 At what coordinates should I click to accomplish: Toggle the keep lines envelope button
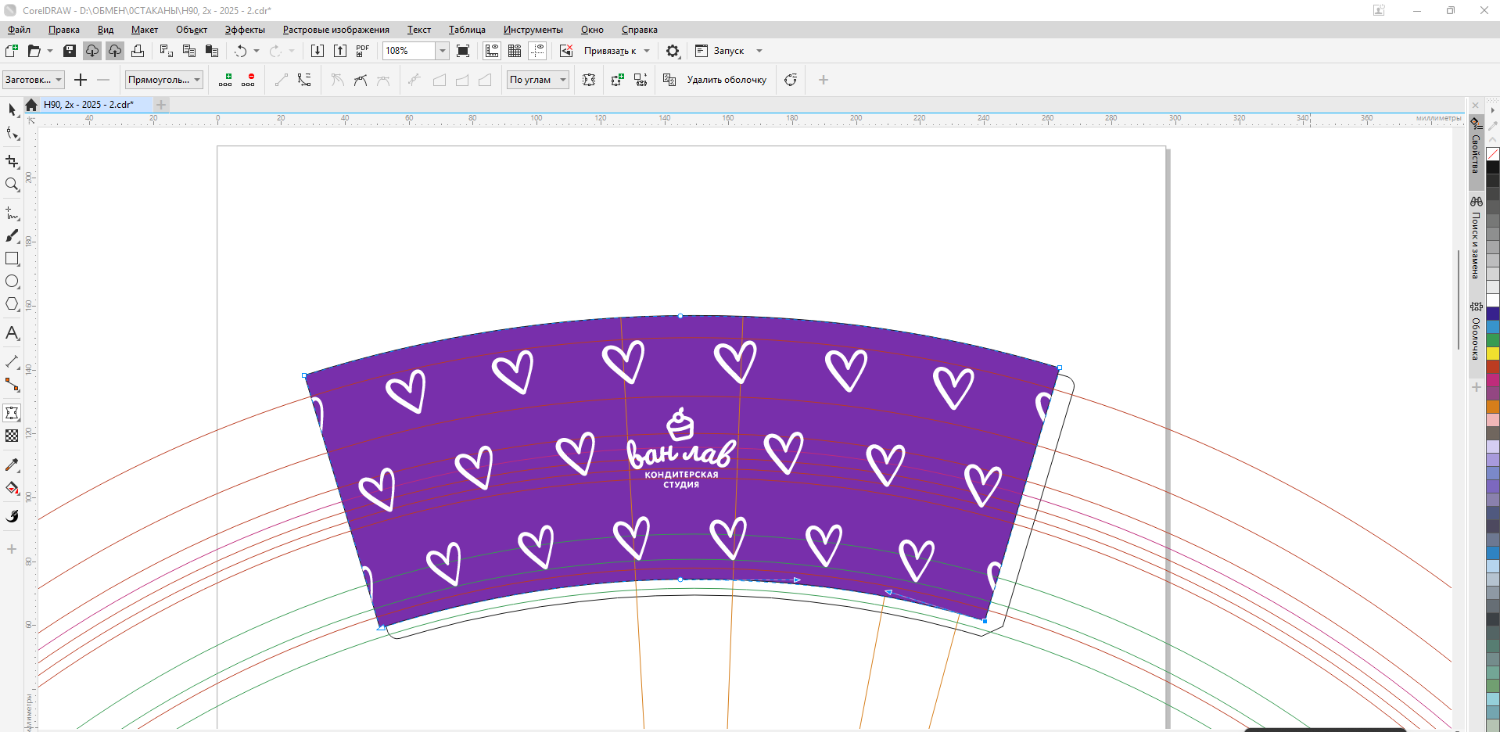coord(589,80)
